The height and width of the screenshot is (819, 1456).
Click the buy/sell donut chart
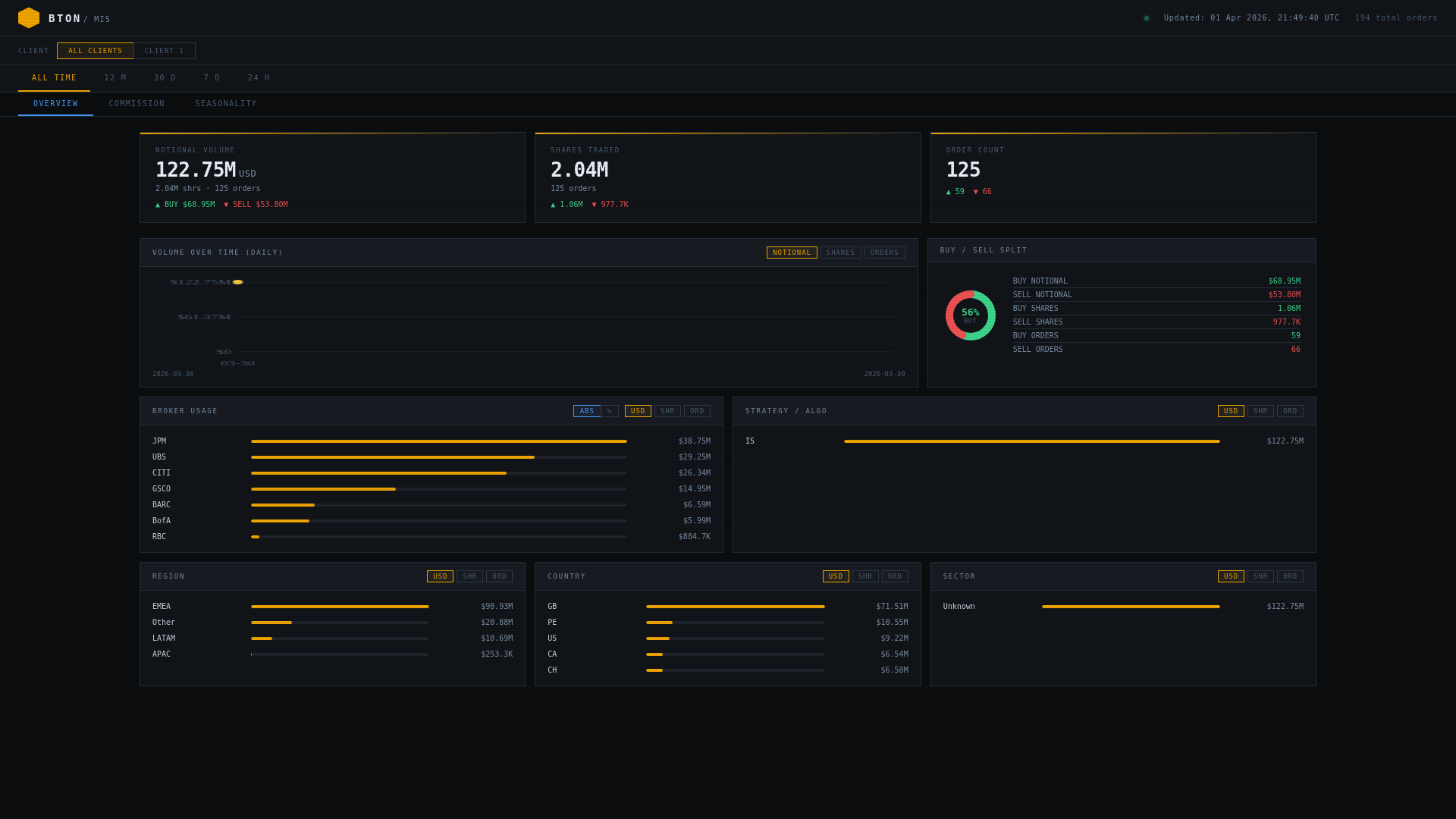[x=971, y=315]
